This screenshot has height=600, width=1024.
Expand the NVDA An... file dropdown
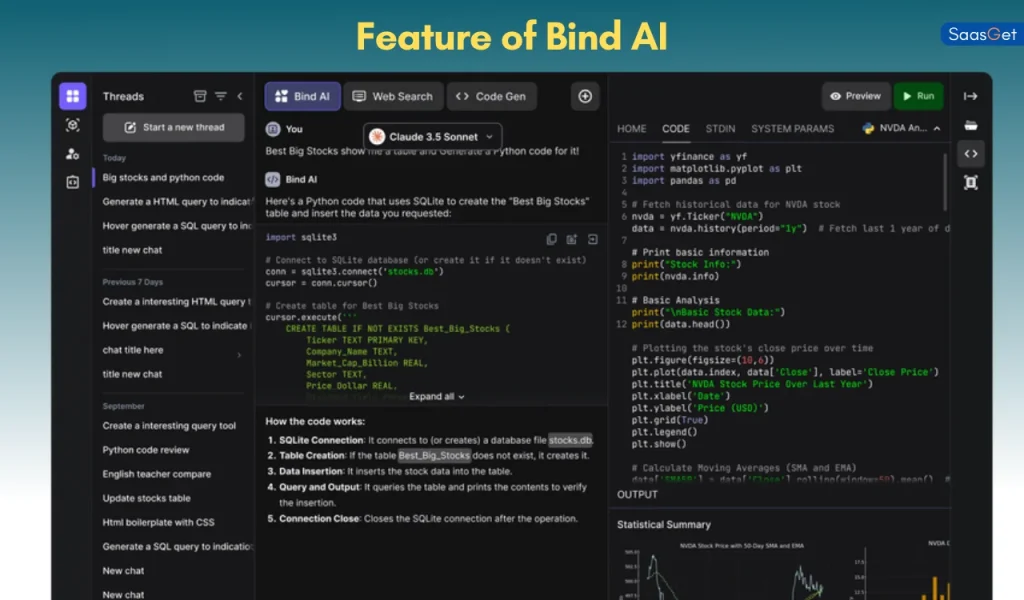937,128
